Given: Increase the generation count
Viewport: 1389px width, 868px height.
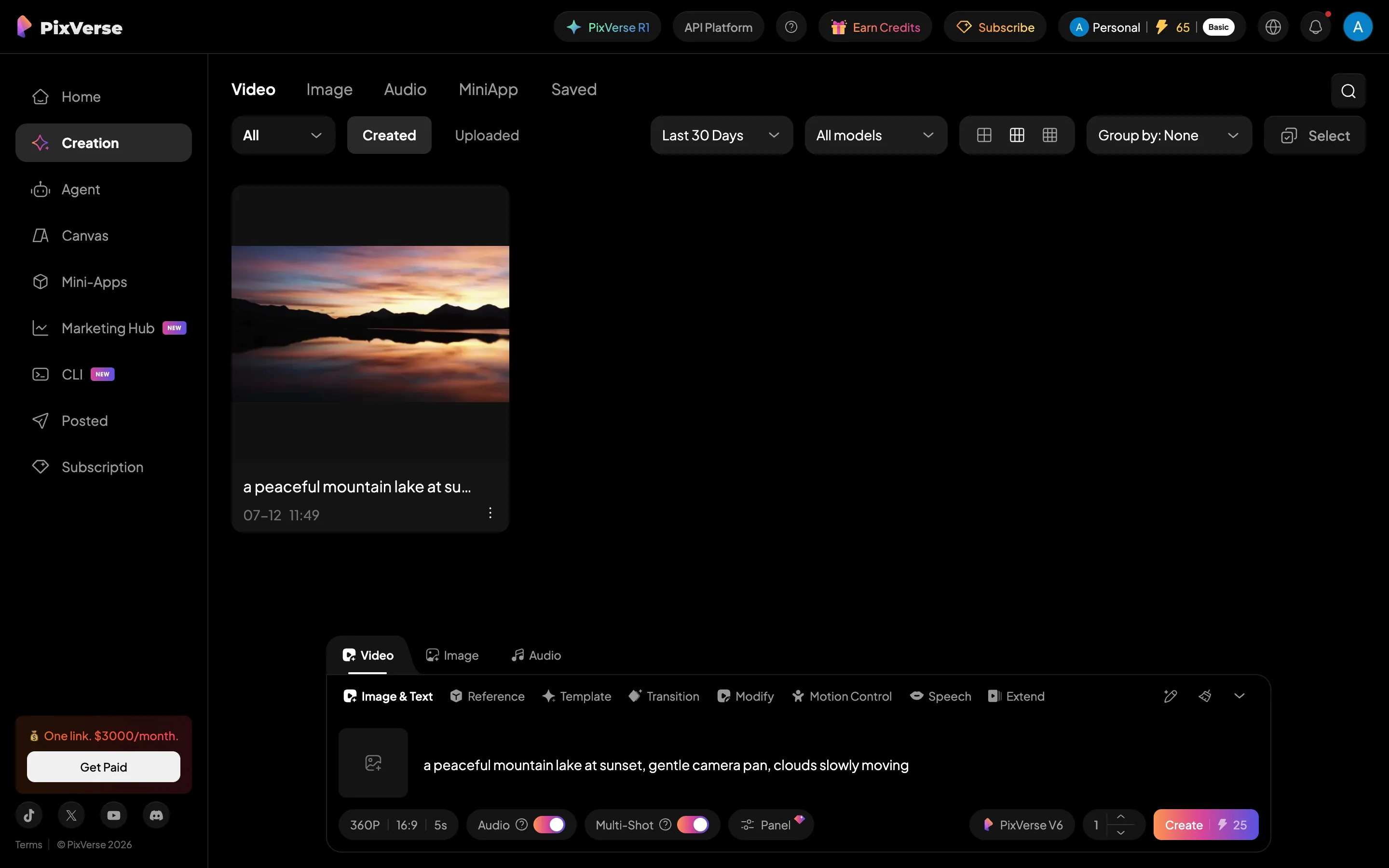Looking at the screenshot, I should tap(1120, 817).
